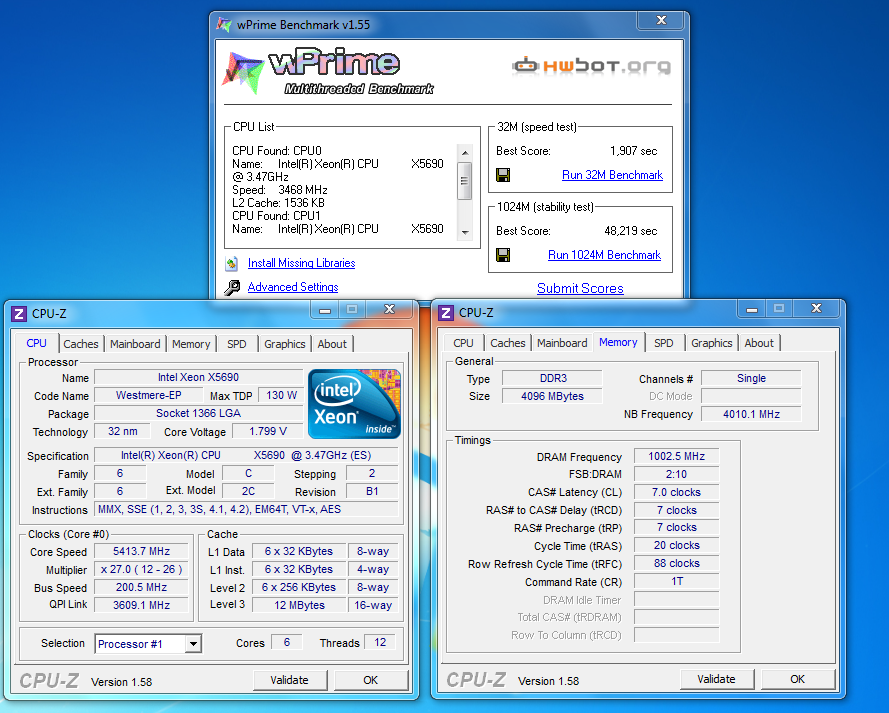Run the 1024M Benchmark
This screenshot has width=889, height=713.
[604, 255]
